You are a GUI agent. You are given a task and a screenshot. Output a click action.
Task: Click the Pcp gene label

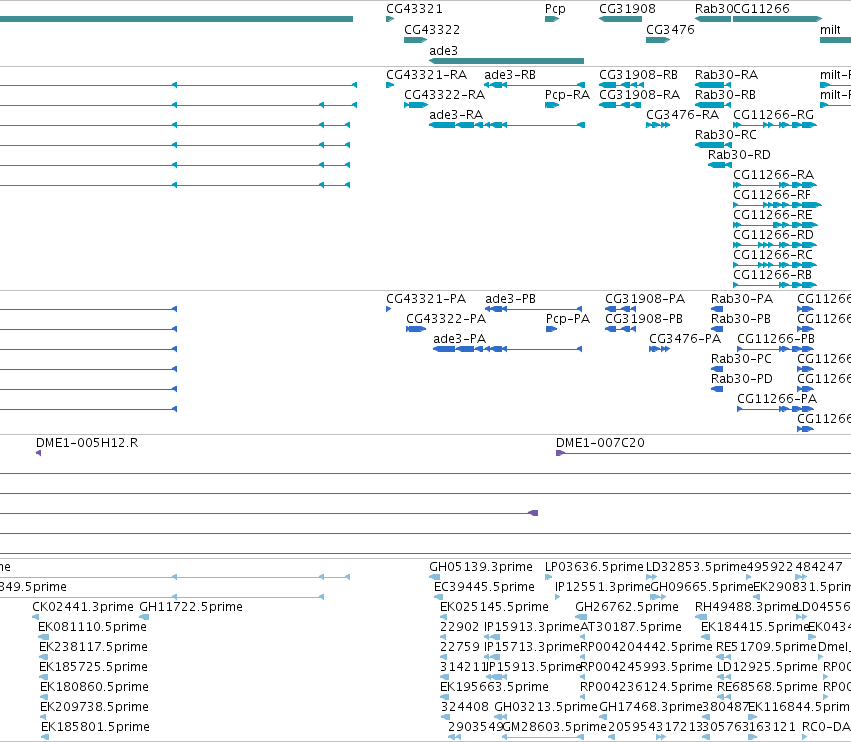tap(555, 9)
